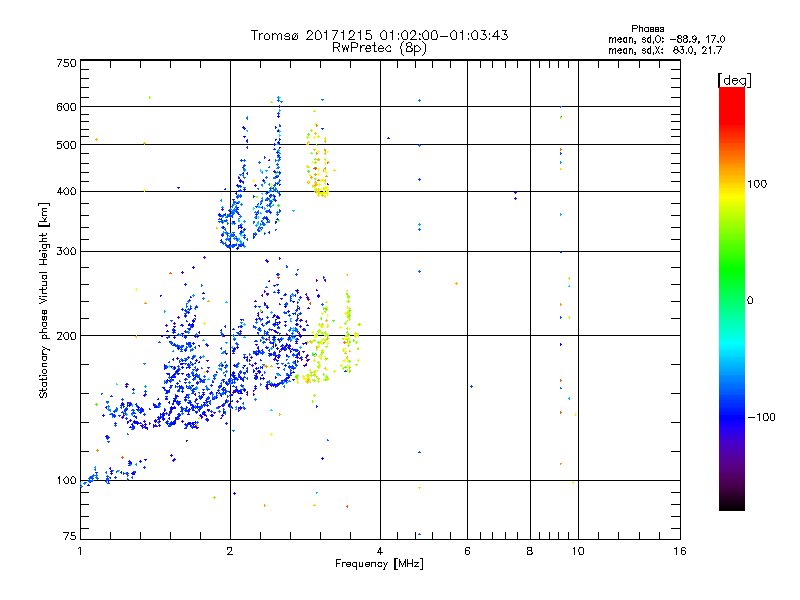
Task: Click the y-axis label '300'
Action: [67, 252]
